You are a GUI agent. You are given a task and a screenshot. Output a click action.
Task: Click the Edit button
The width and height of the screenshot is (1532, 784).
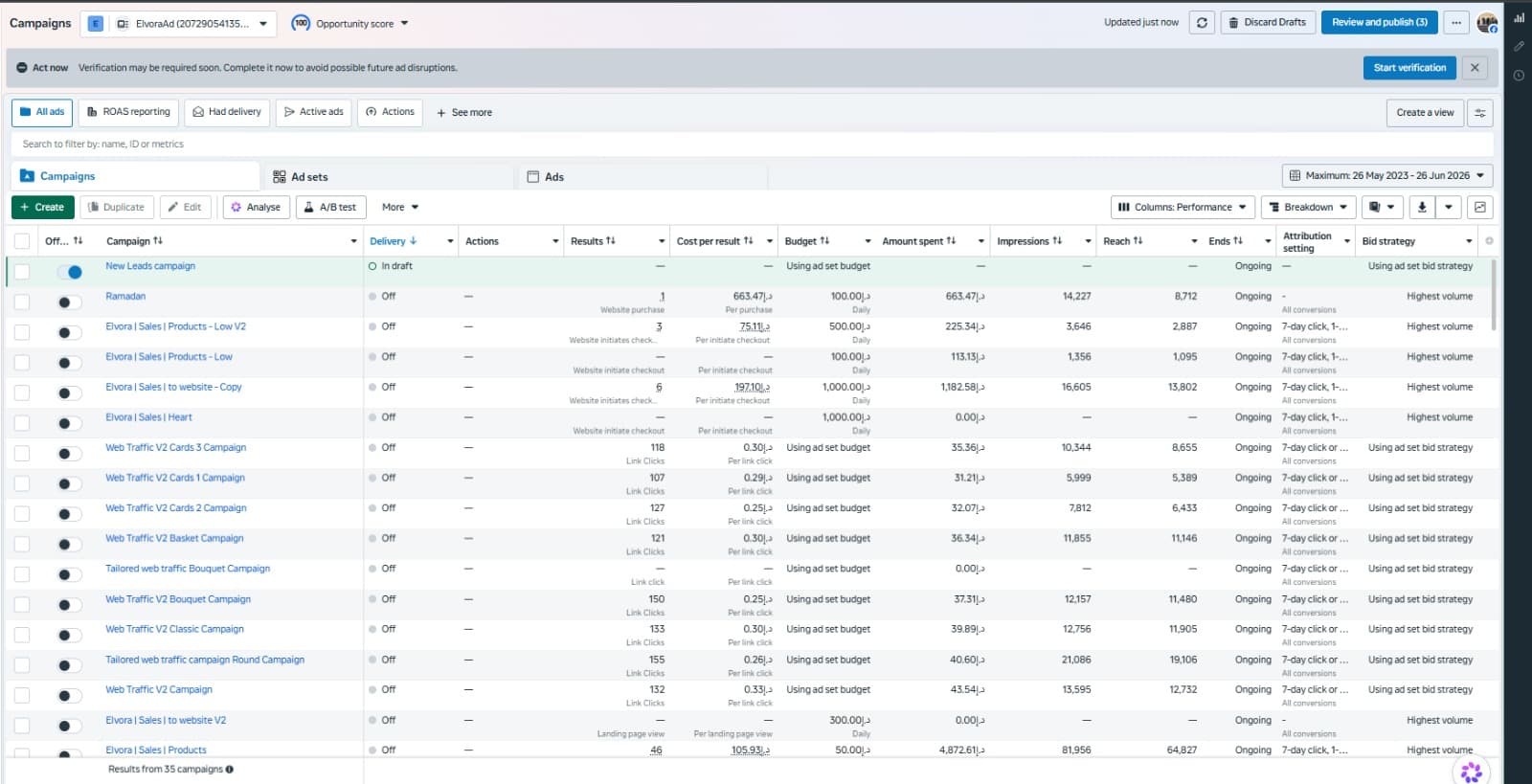tap(186, 207)
